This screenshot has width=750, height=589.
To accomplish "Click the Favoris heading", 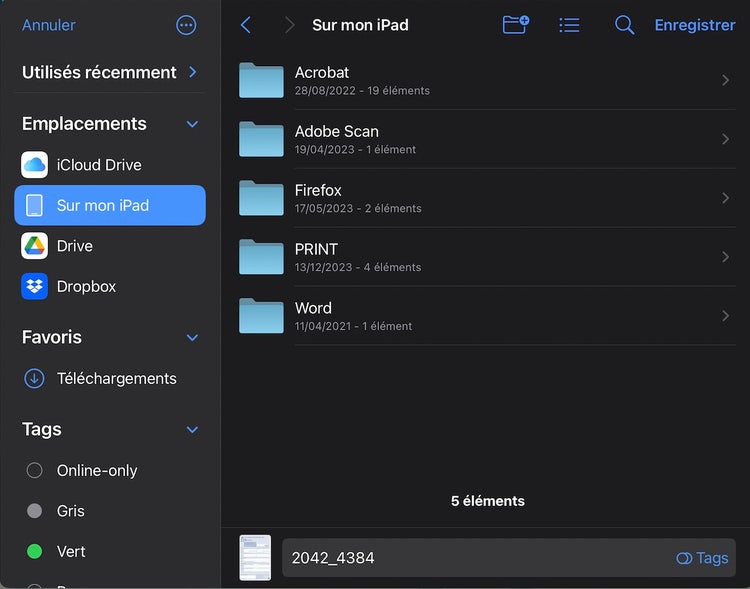I will [52, 337].
